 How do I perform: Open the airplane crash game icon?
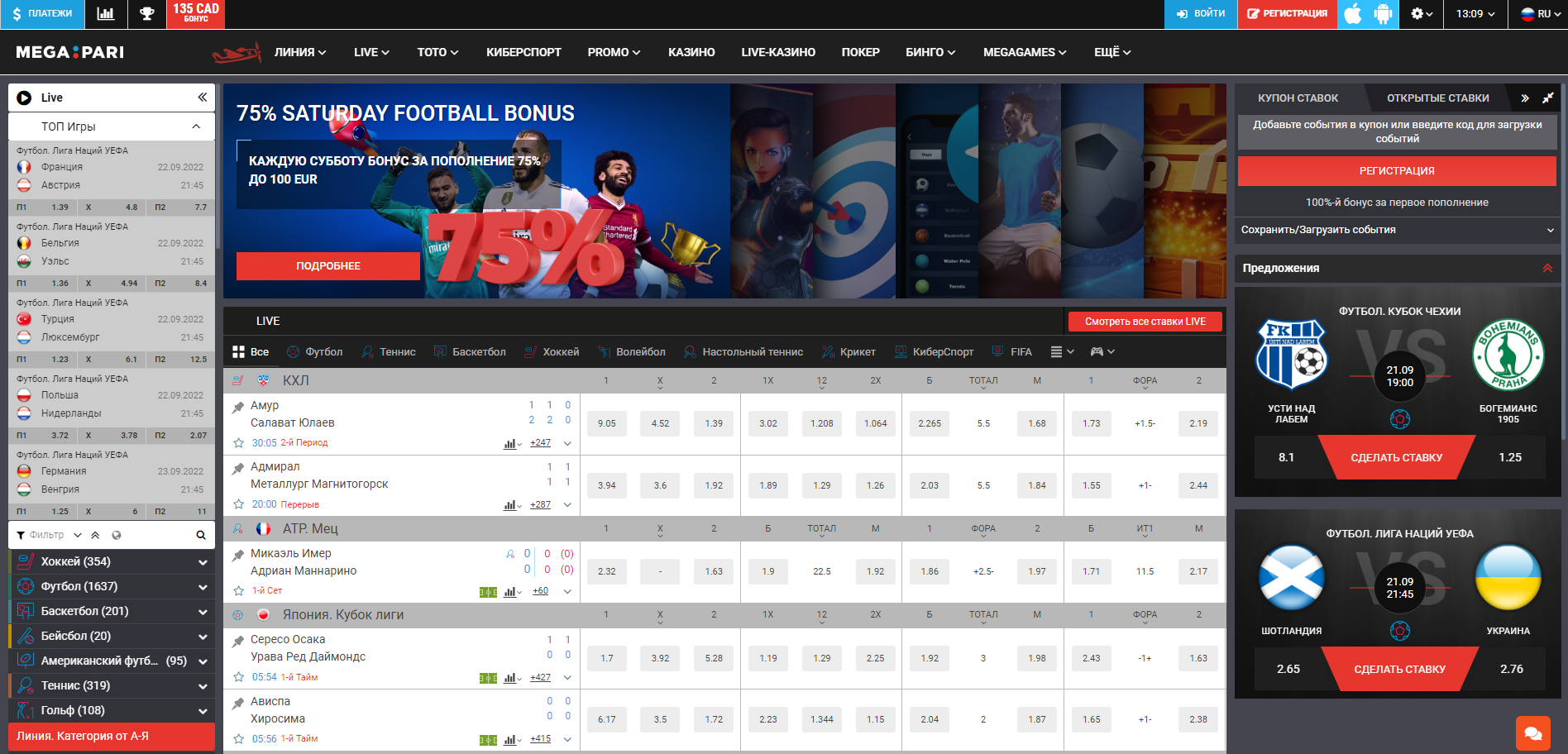[x=237, y=53]
